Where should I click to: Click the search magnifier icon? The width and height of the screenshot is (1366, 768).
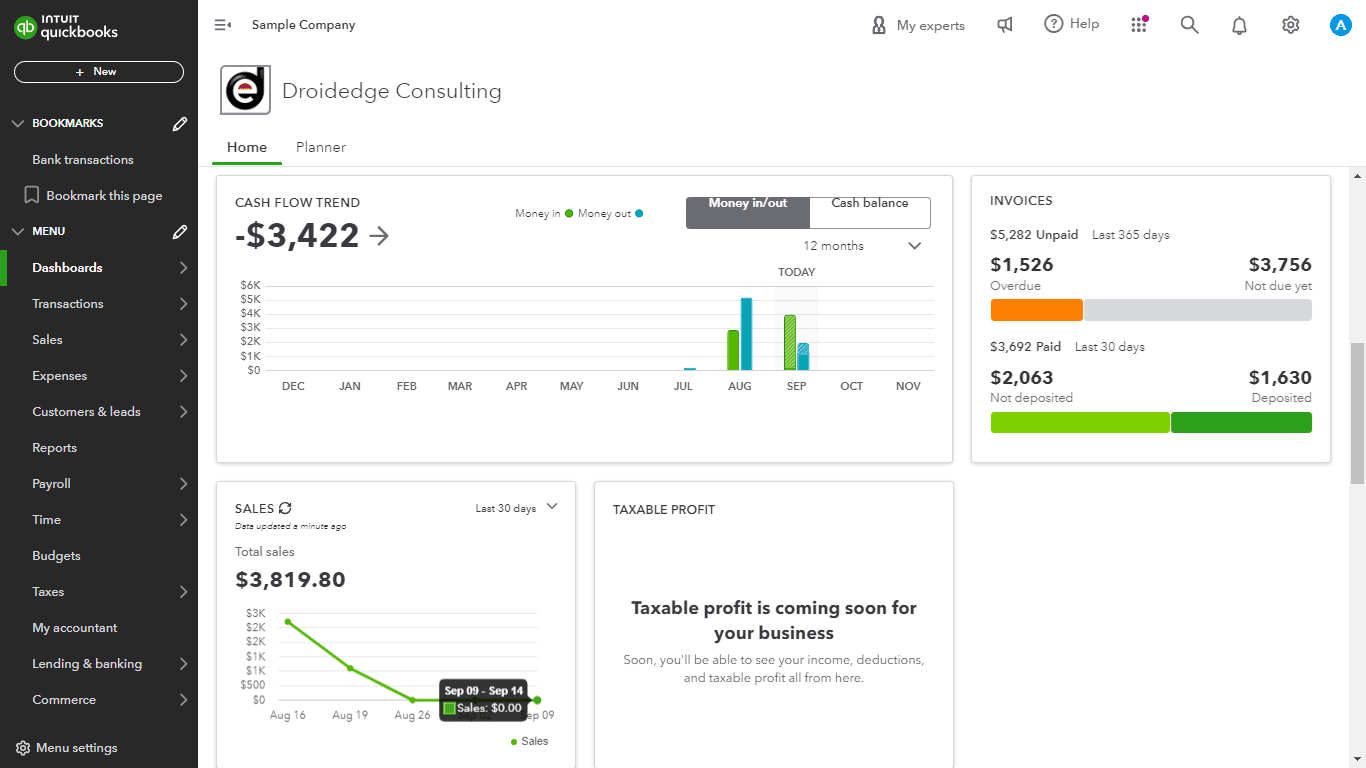click(1189, 25)
